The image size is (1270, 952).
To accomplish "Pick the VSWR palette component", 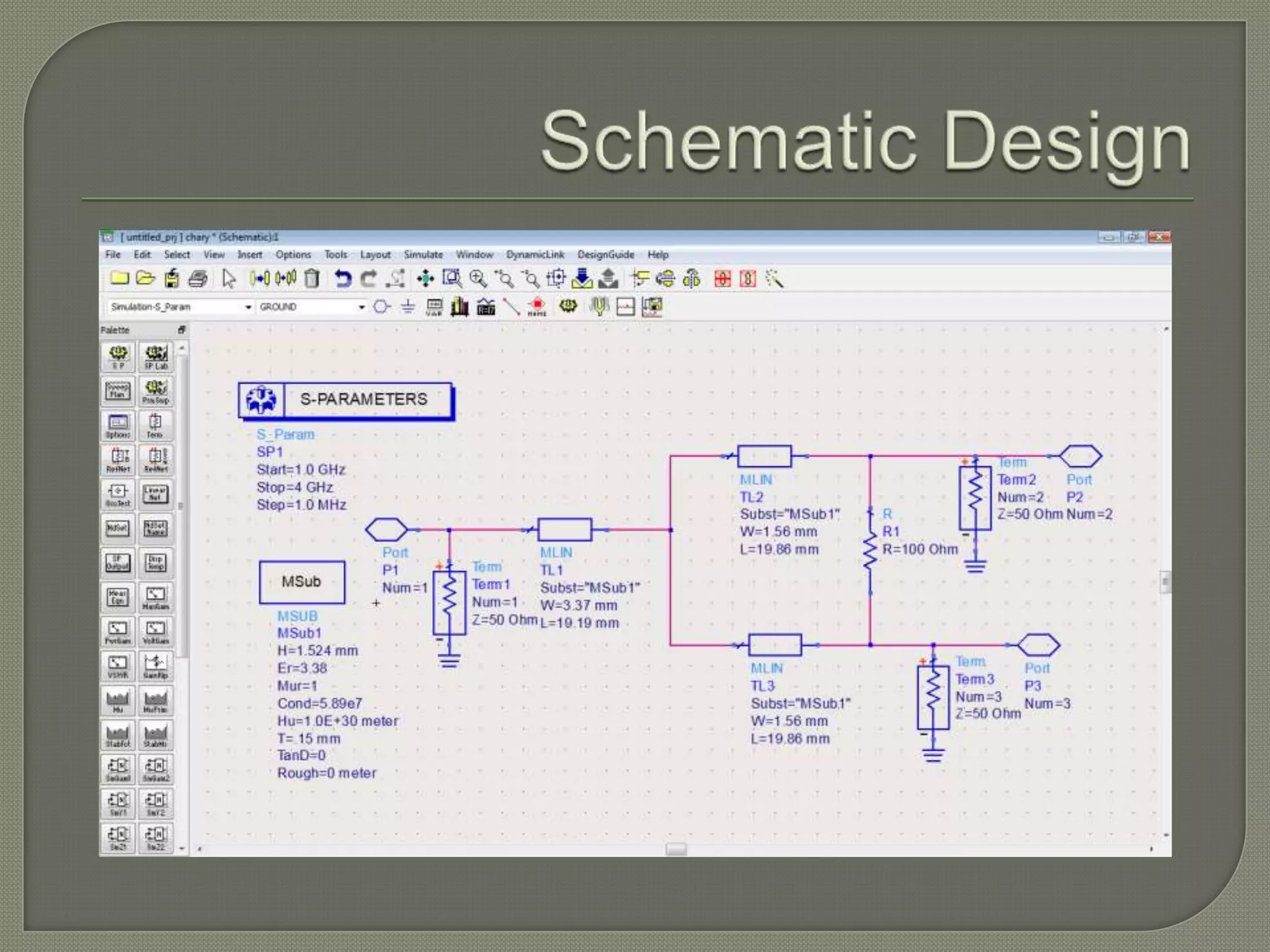I will 118,667.
